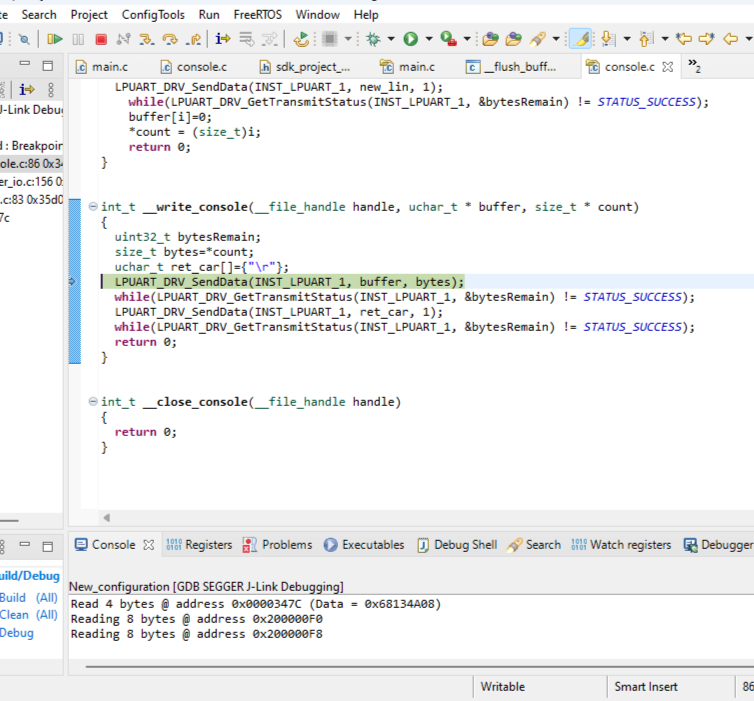Click the Next Edit Location arrow icon
This screenshot has height=701, width=754.
[x=707, y=38]
